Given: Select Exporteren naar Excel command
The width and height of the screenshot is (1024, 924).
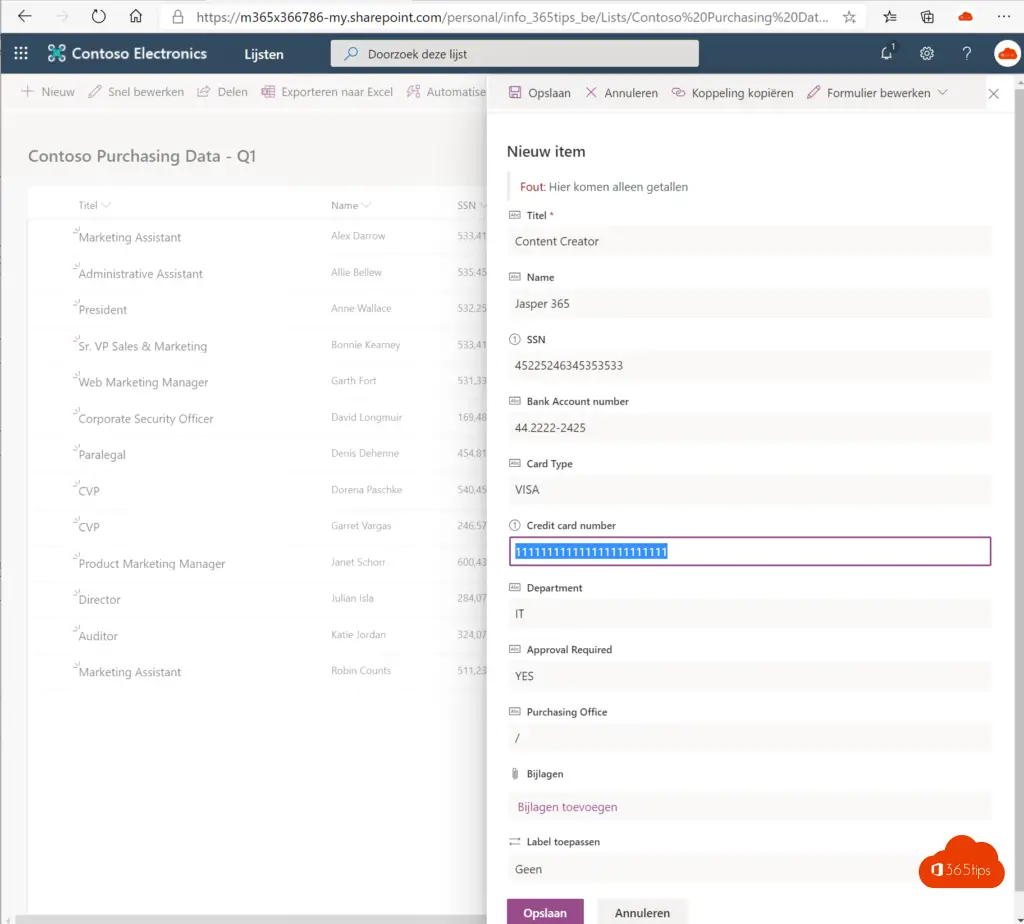Looking at the screenshot, I should [327, 92].
